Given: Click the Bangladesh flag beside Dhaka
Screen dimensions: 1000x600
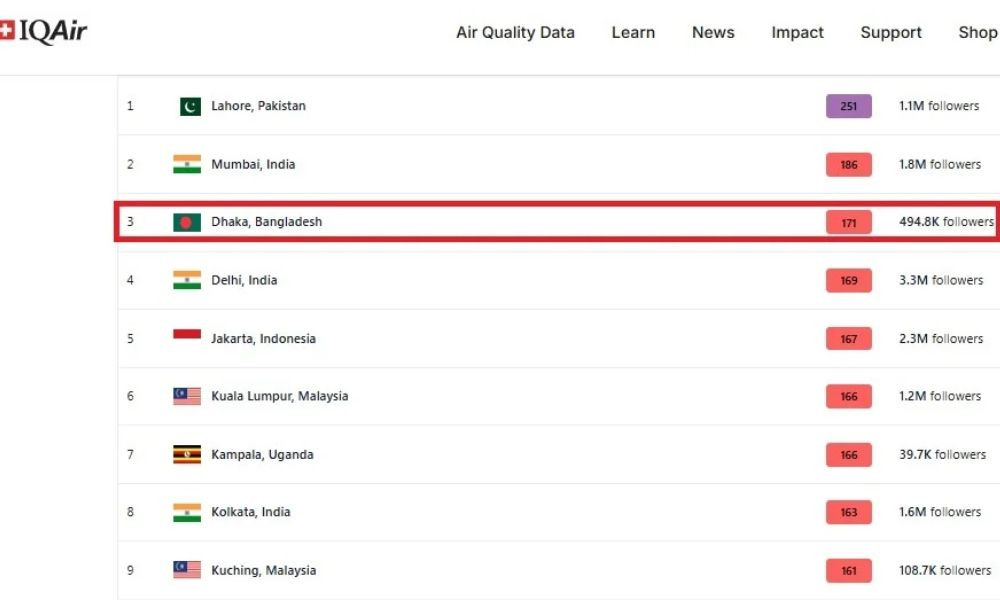Looking at the screenshot, I should [x=187, y=222].
